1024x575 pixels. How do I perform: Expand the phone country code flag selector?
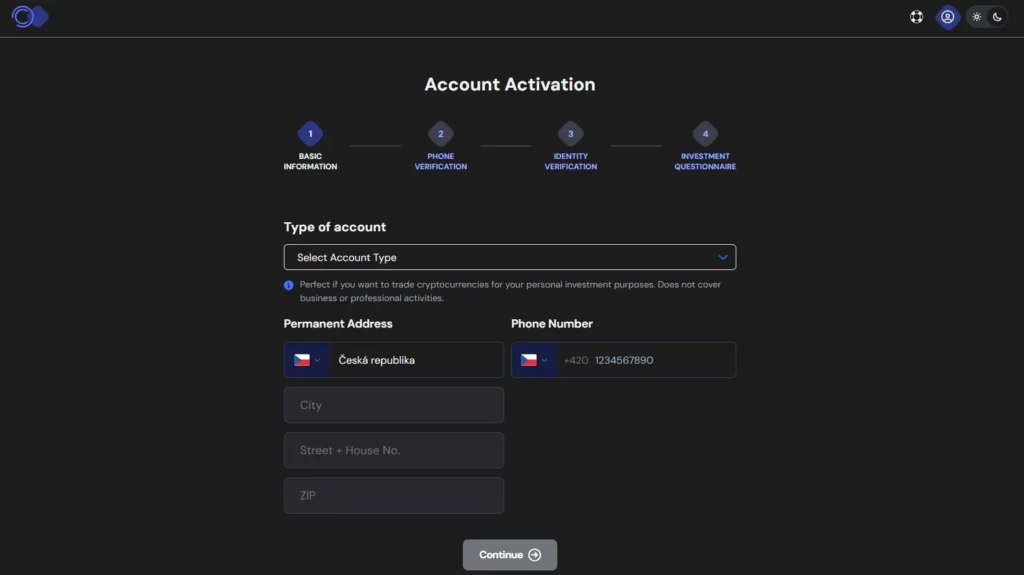[534, 360]
